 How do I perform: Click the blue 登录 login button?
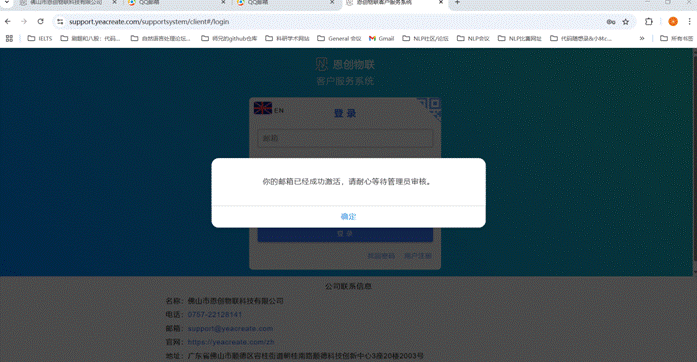pos(345,234)
